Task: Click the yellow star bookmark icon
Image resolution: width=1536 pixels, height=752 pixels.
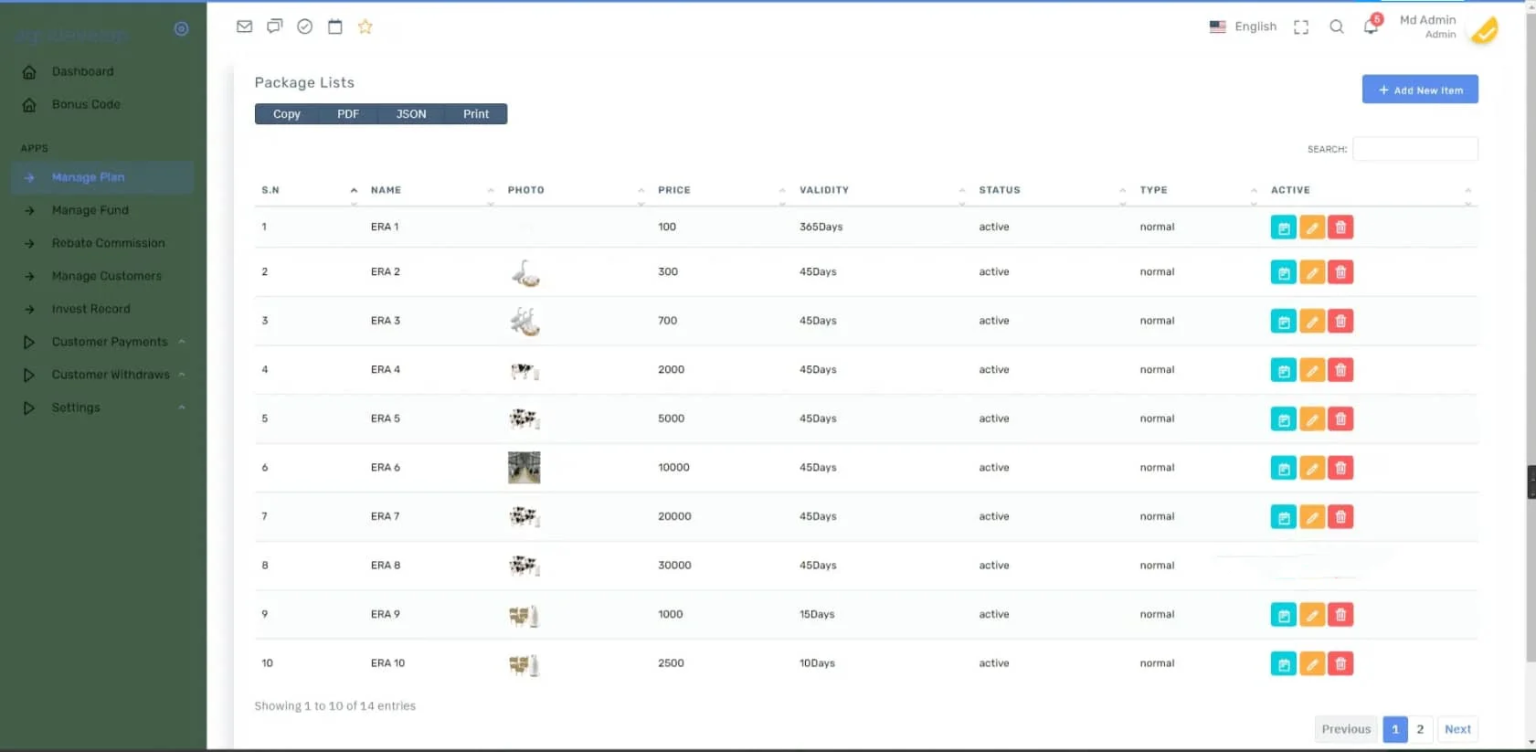Action: click(365, 27)
